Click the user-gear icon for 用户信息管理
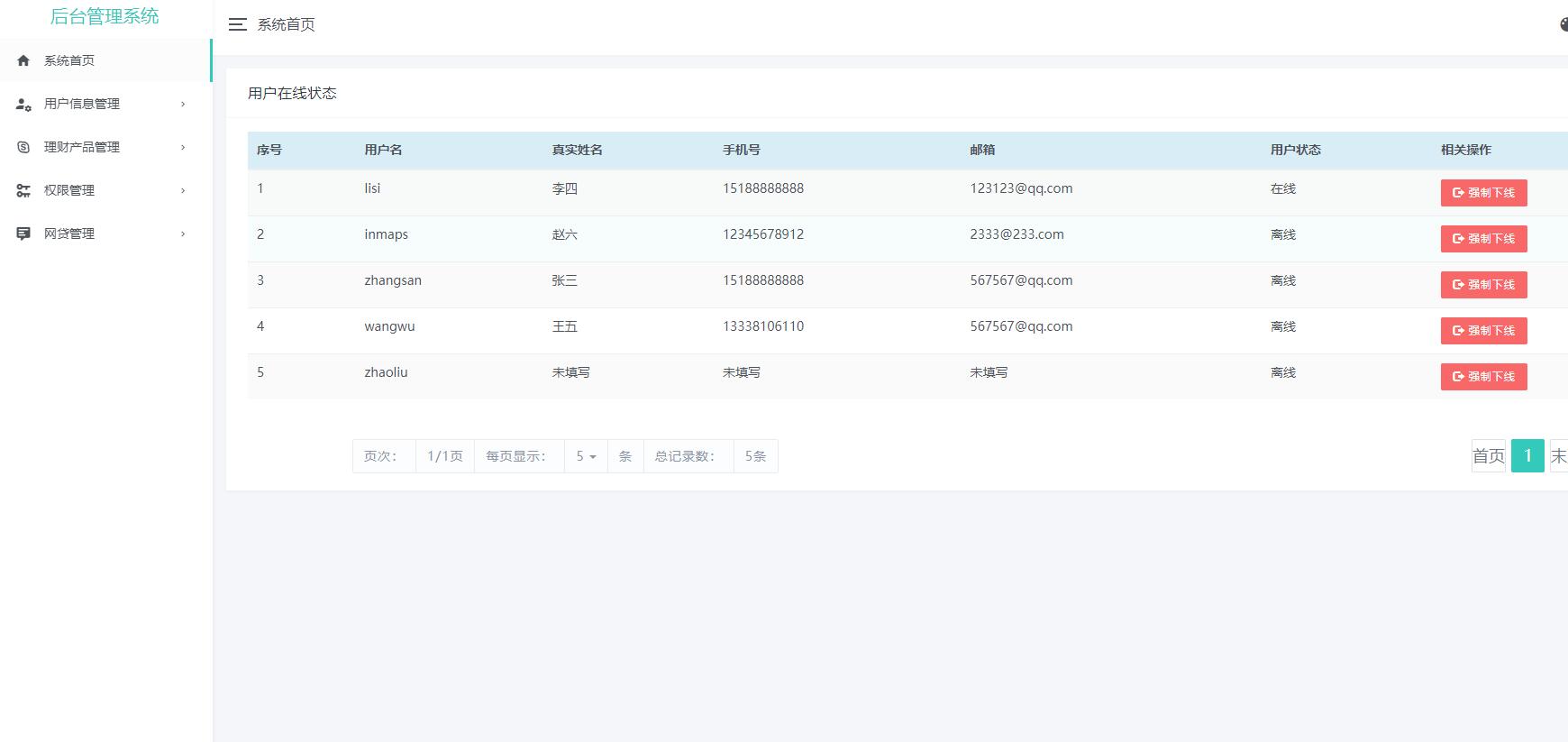The height and width of the screenshot is (742, 1568). pos(23,104)
